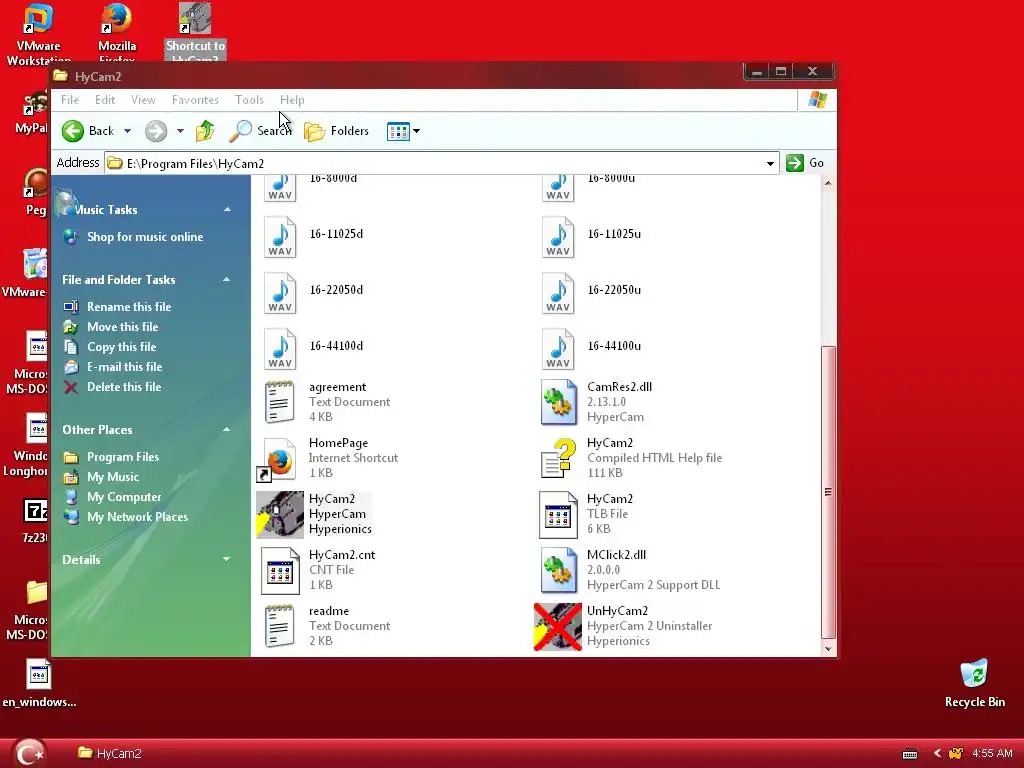Image resolution: width=1024 pixels, height=768 pixels.
Task: Click E-mail this file link
Action: click(124, 367)
